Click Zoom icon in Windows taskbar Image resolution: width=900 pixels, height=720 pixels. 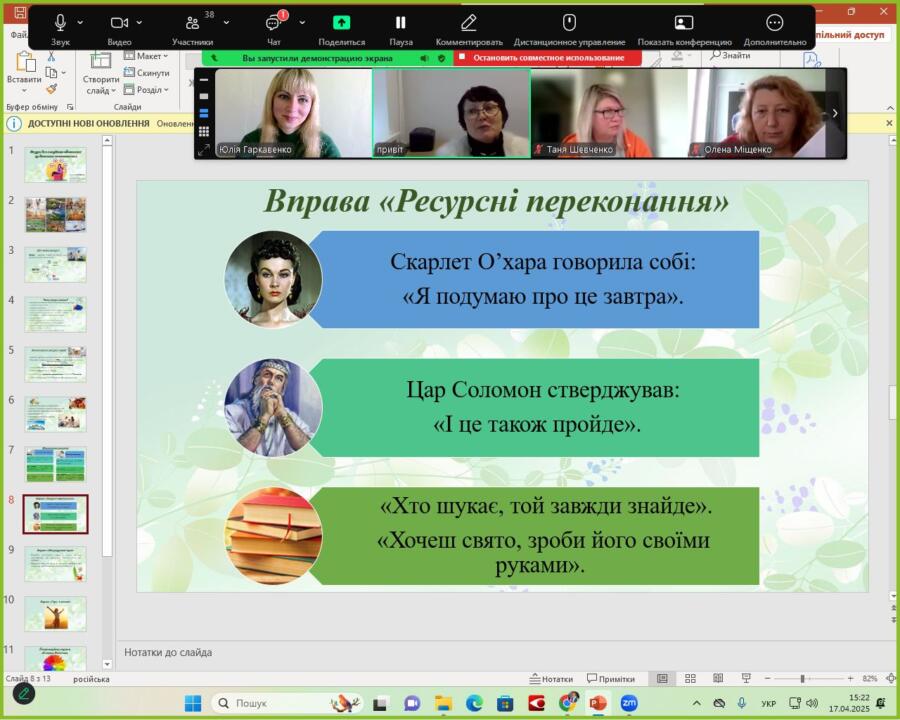(x=629, y=703)
